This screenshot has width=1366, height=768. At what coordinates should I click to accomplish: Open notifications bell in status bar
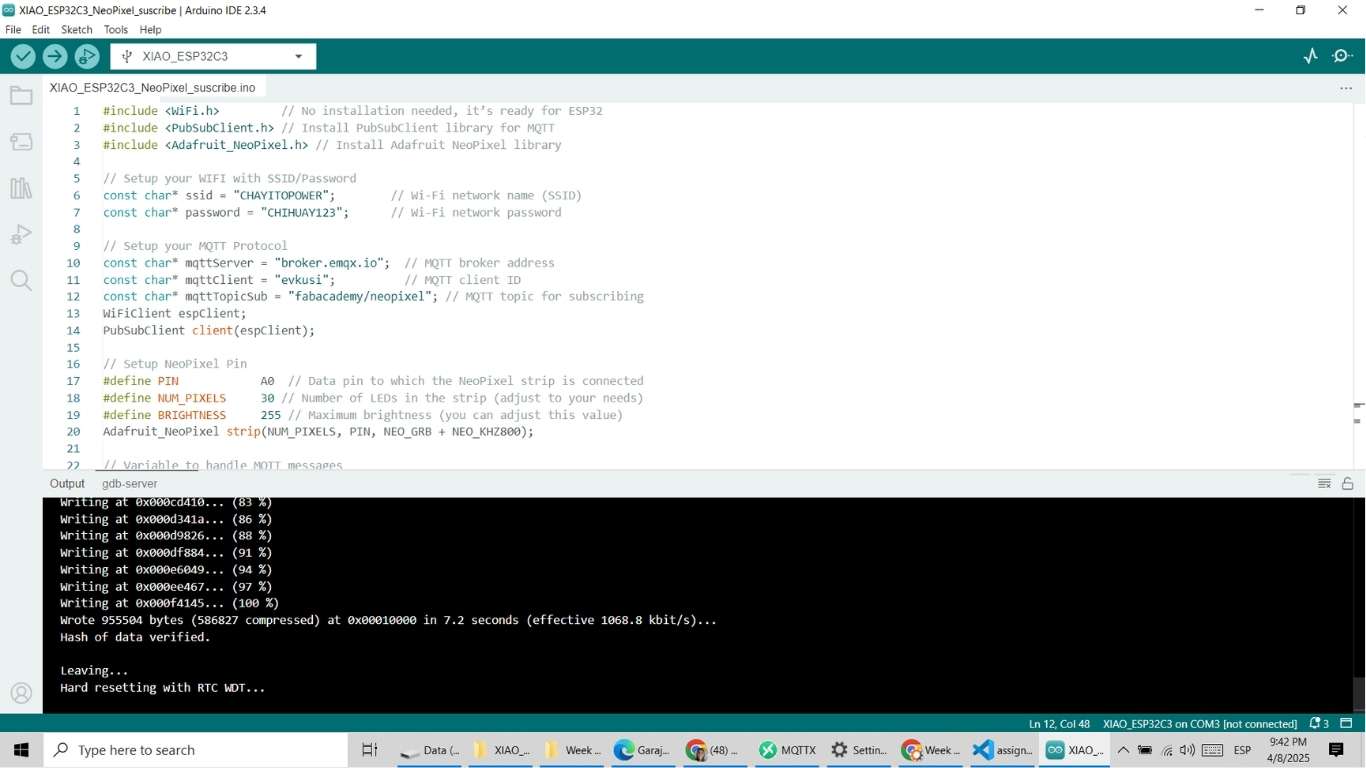pos(1318,723)
